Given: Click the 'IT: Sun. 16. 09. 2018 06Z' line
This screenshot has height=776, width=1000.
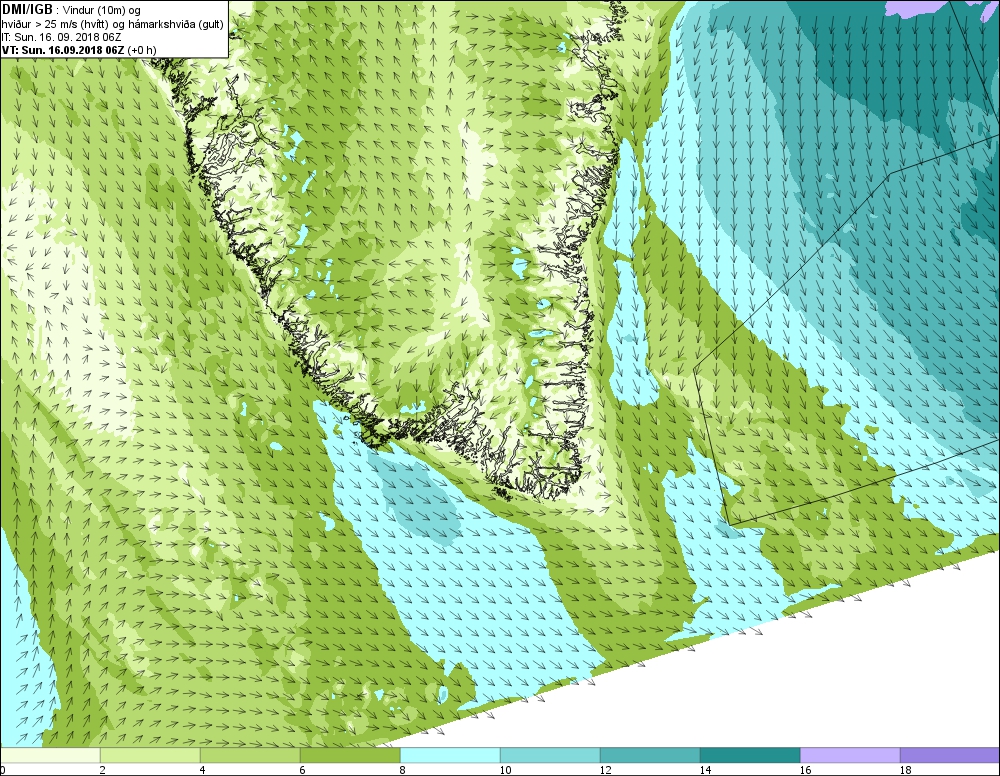Looking at the screenshot, I should coord(62,37).
